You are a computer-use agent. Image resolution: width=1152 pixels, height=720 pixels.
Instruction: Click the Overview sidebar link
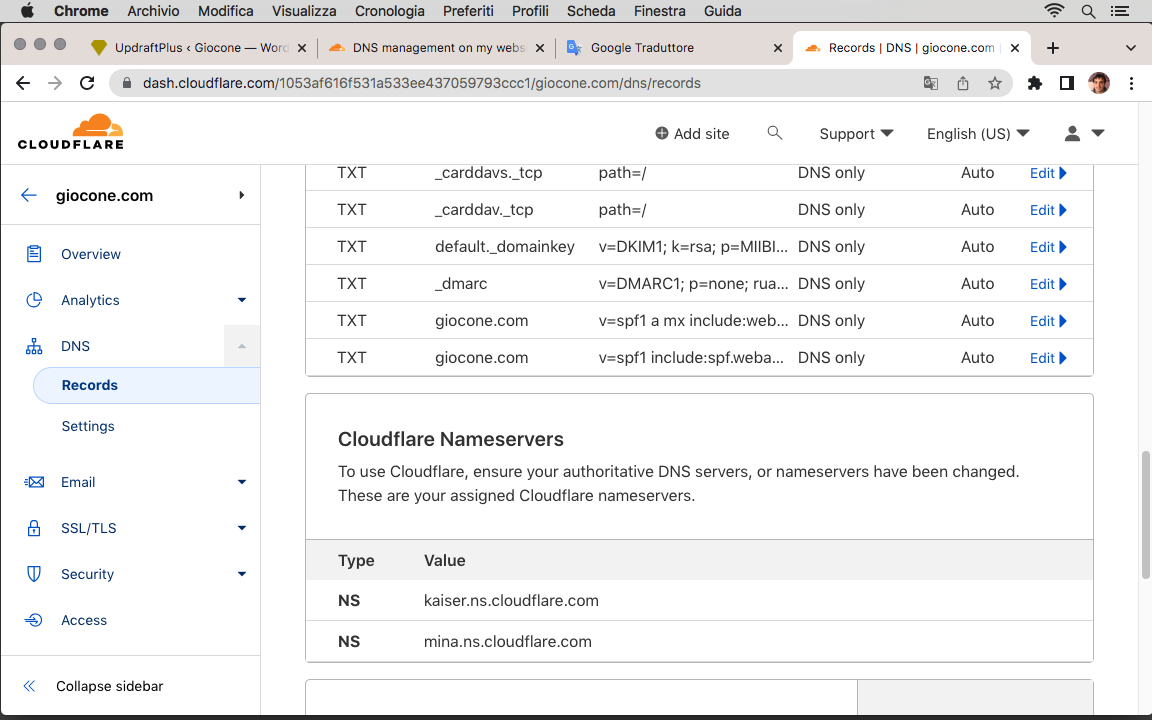[90, 254]
